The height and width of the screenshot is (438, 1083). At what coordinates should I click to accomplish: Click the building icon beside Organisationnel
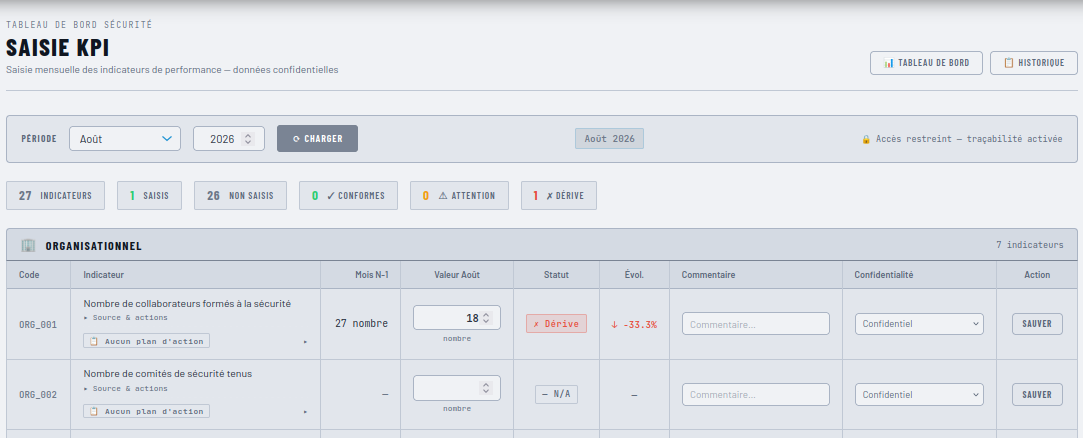tap(28, 245)
